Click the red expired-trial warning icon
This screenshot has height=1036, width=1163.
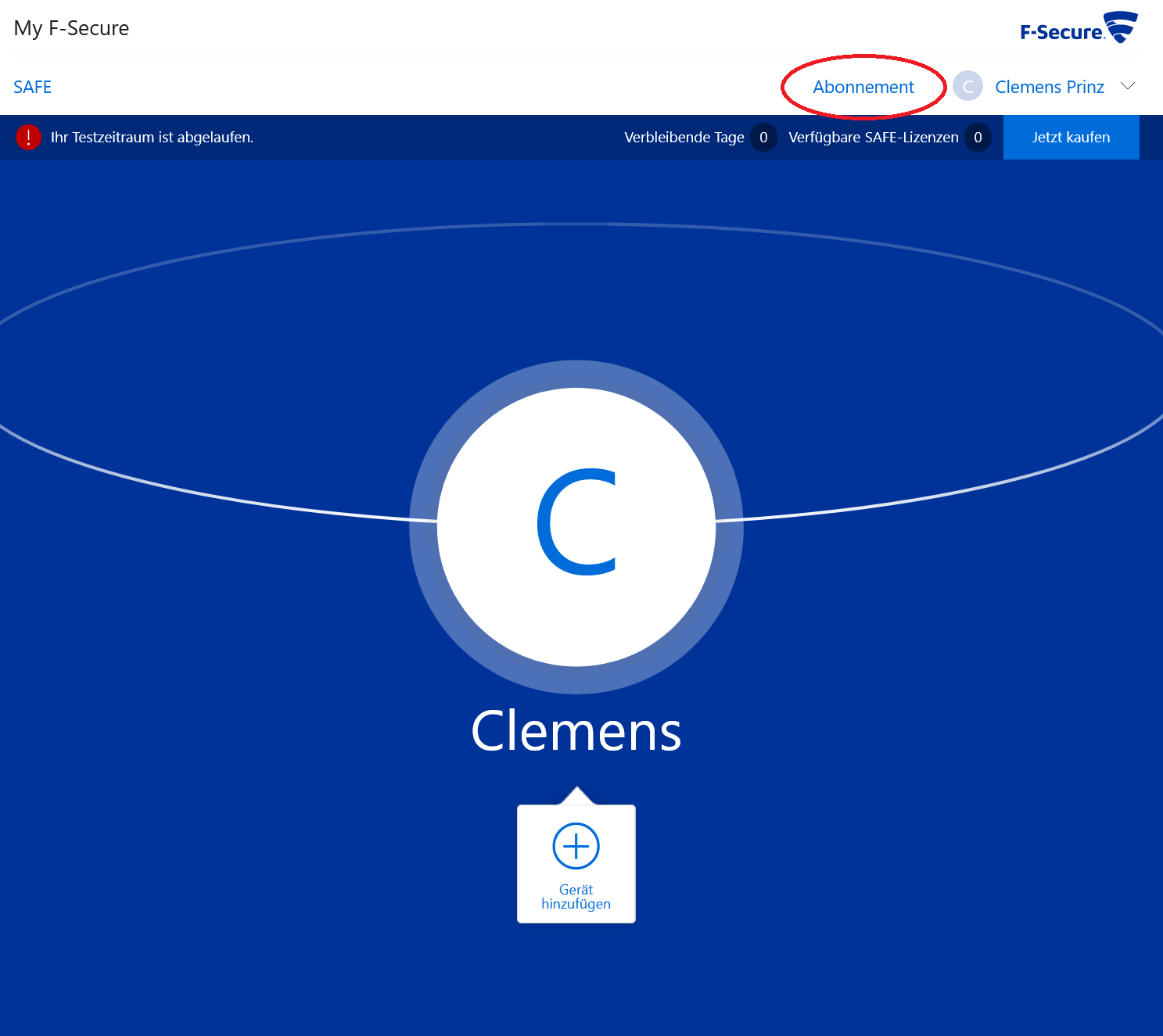[28, 137]
